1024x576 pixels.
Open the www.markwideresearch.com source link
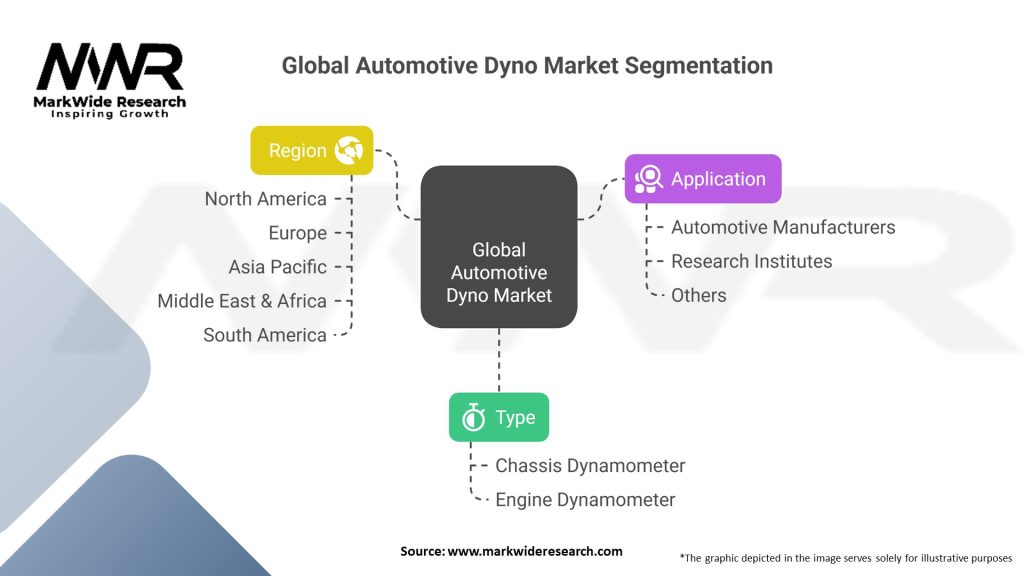(535, 551)
